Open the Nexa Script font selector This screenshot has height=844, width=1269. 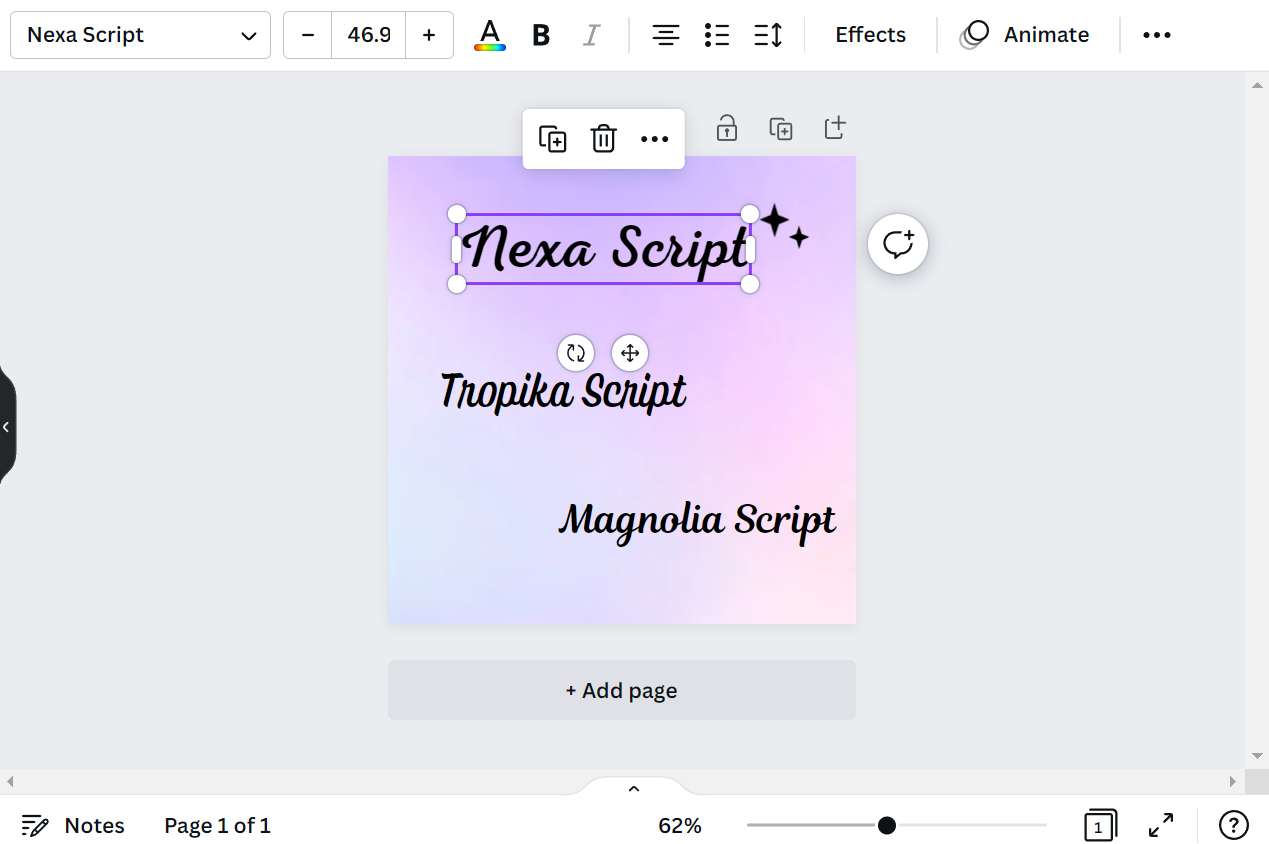pos(140,34)
